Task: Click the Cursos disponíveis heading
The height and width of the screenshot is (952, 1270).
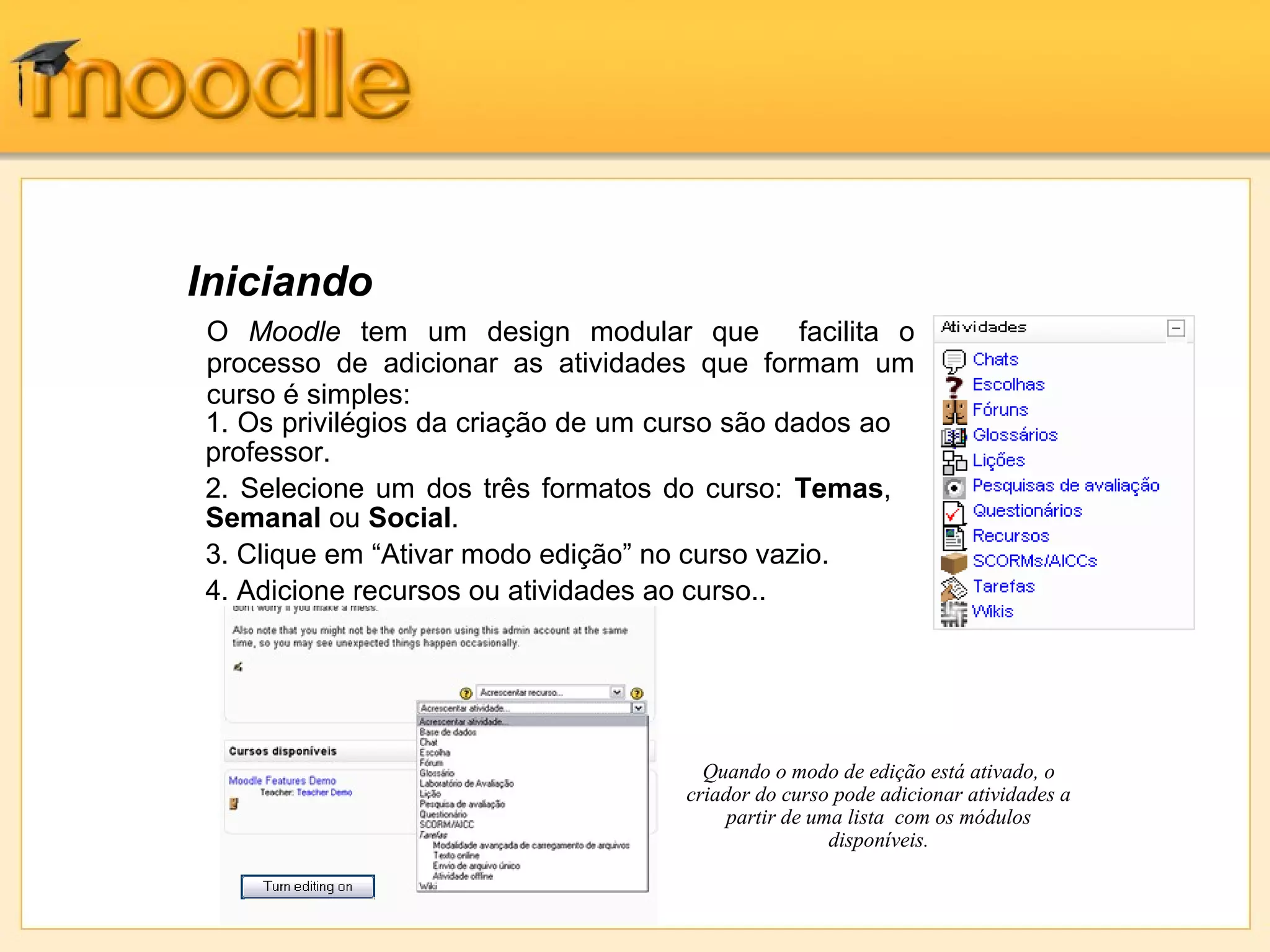Action: [283, 751]
